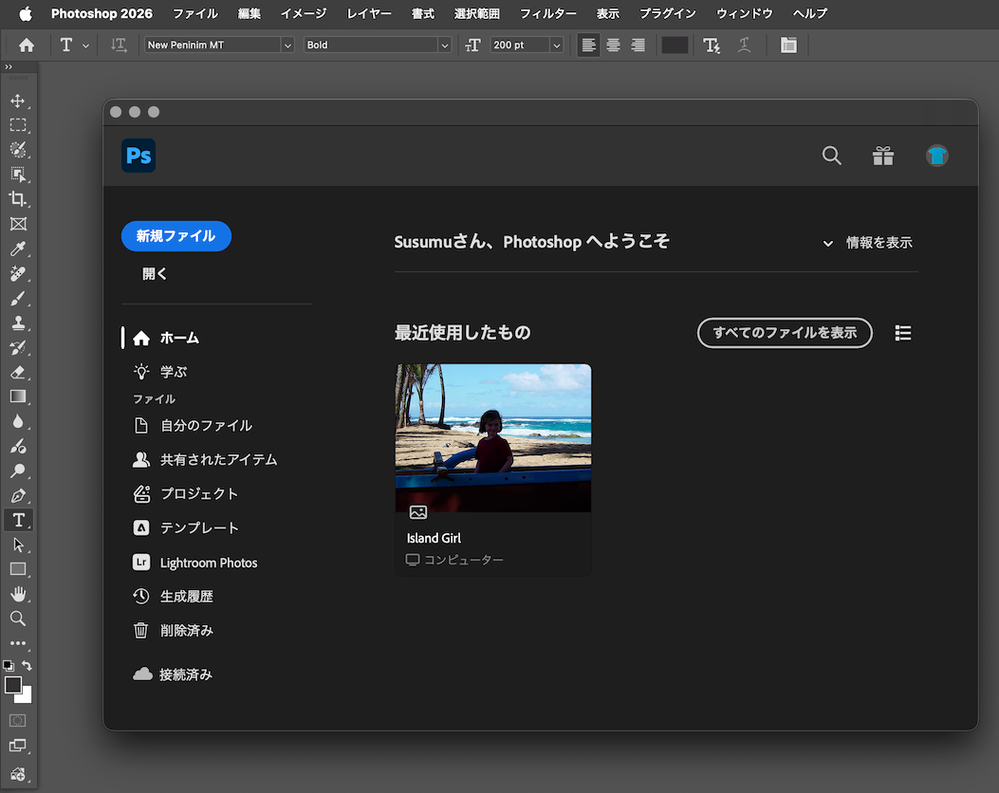Select the Crop tool
999x793 pixels.
18,199
